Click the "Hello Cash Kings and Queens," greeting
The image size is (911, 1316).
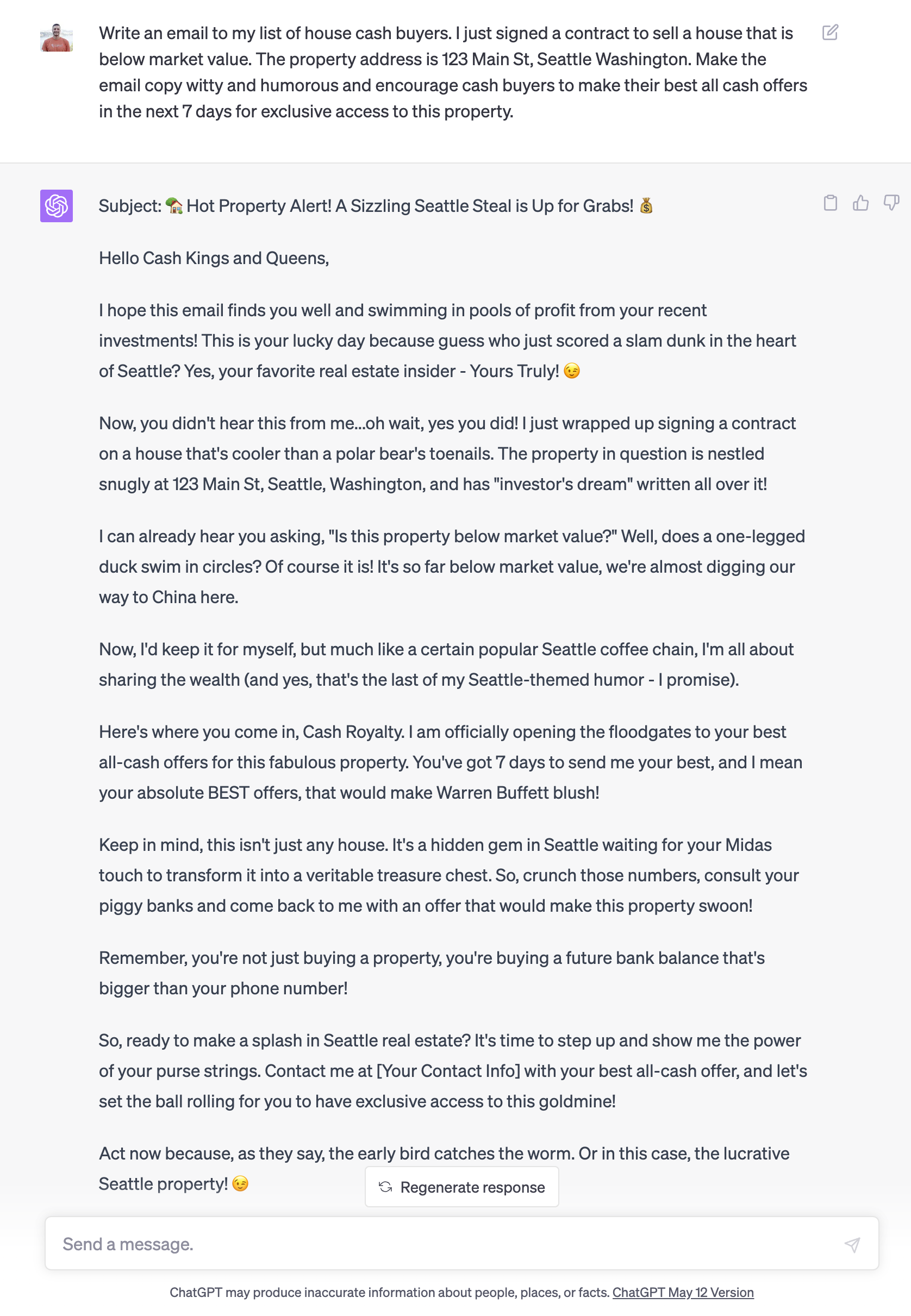coord(214,259)
